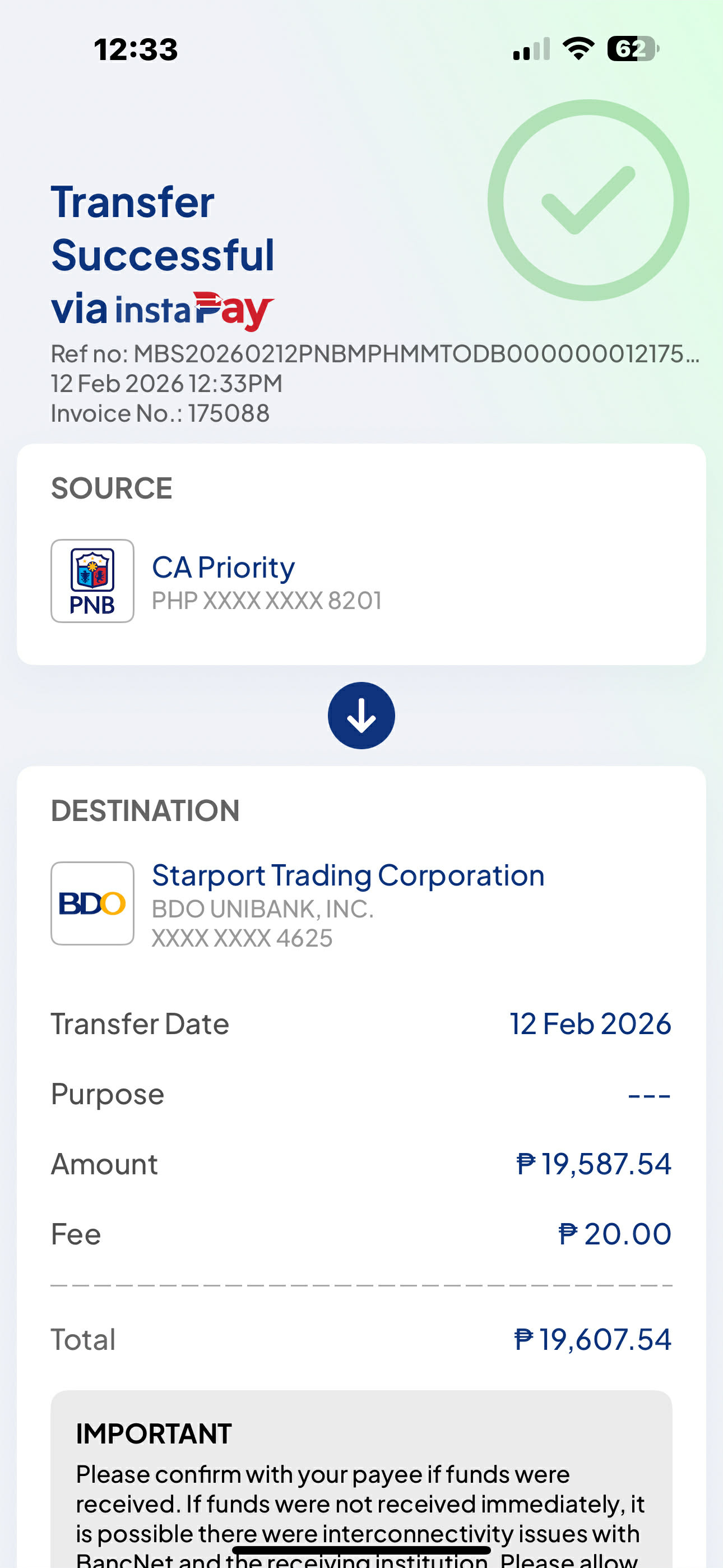The height and width of the screenshot is (1568, 723).
Task: Tap the truncated reference number text
Action: pos(374,354)
